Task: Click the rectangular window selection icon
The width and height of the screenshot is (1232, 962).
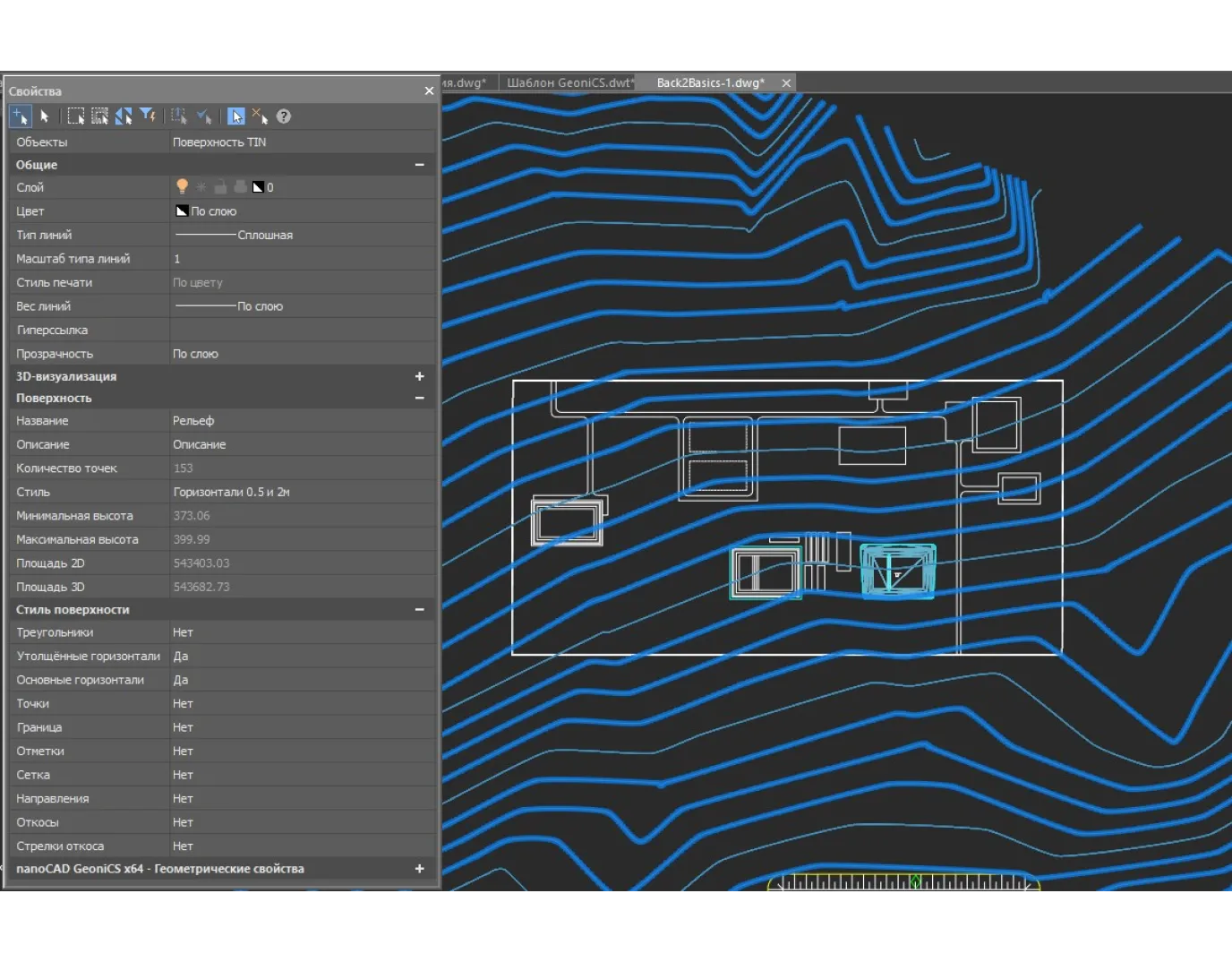Action: click(x=76, y=116)
